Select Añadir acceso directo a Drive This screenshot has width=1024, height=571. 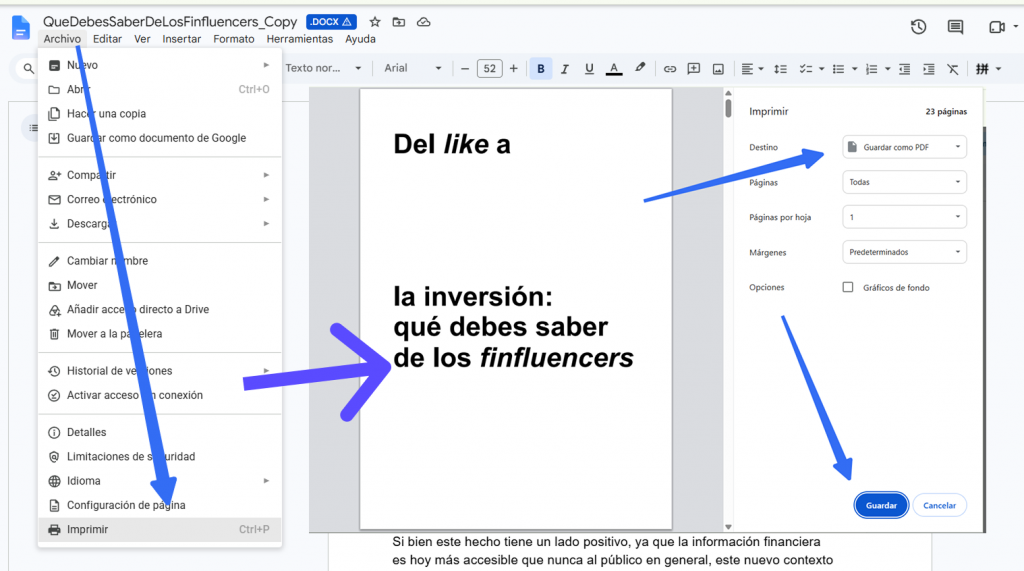[x=160, y=309]
